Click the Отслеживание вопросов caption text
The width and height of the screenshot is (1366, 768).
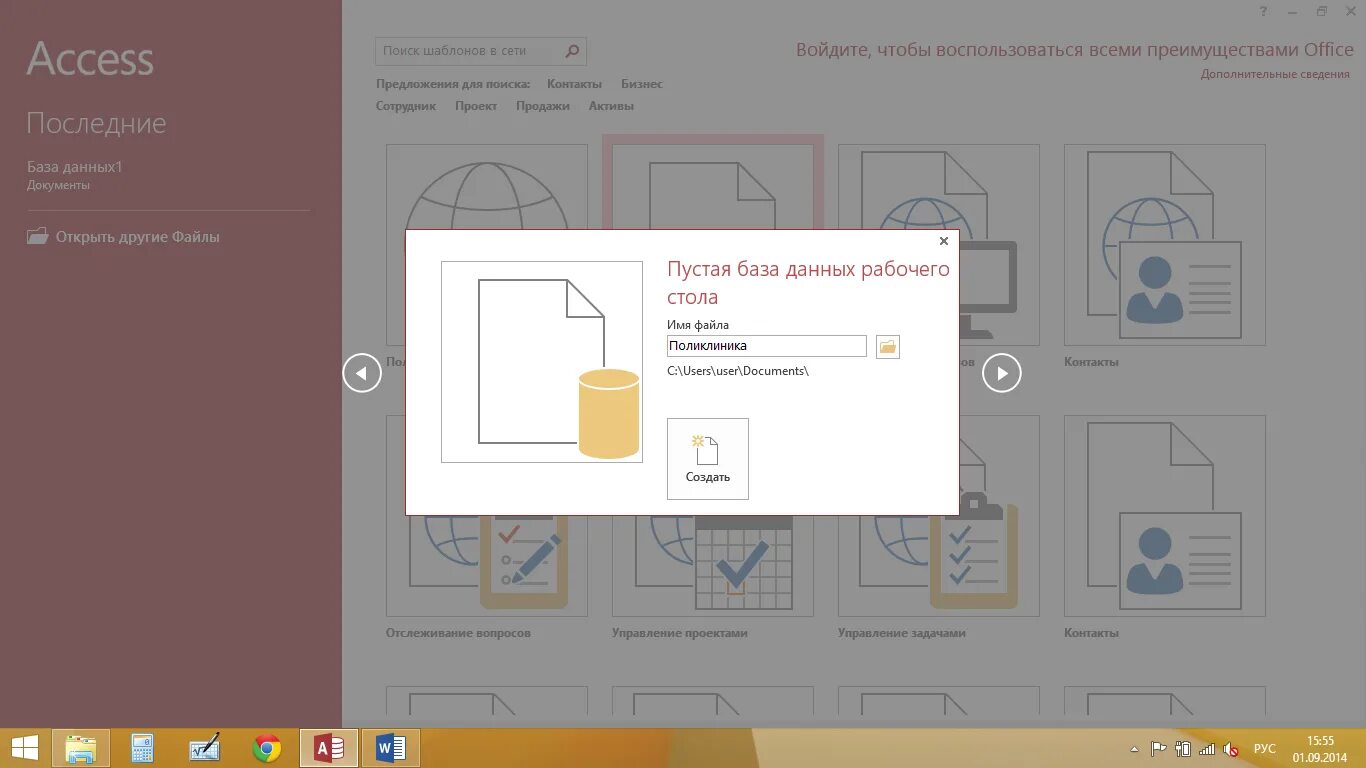pyautogui.click(x=458, y=633)
